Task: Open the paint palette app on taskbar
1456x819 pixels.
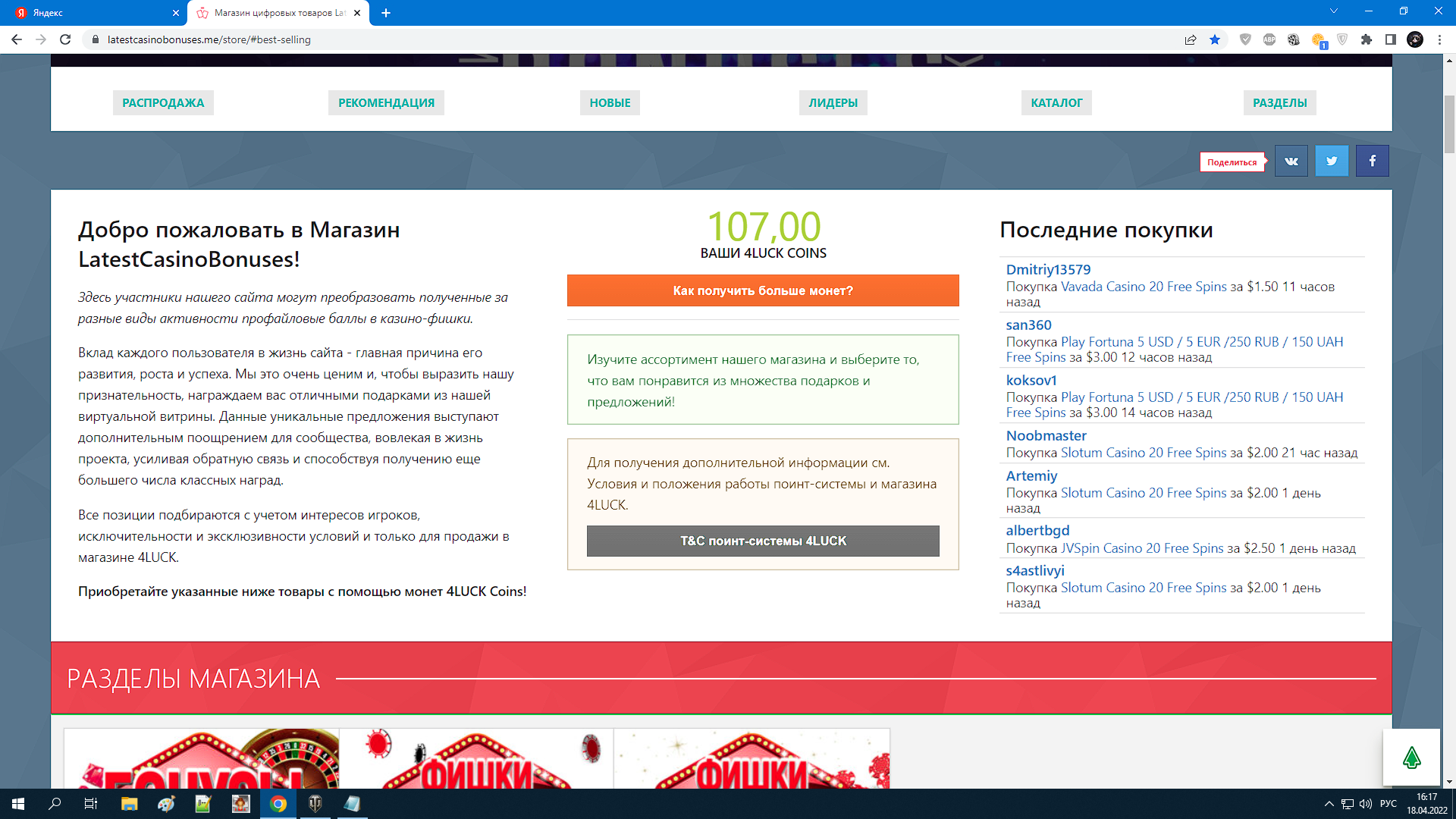Action: [166, 804]
